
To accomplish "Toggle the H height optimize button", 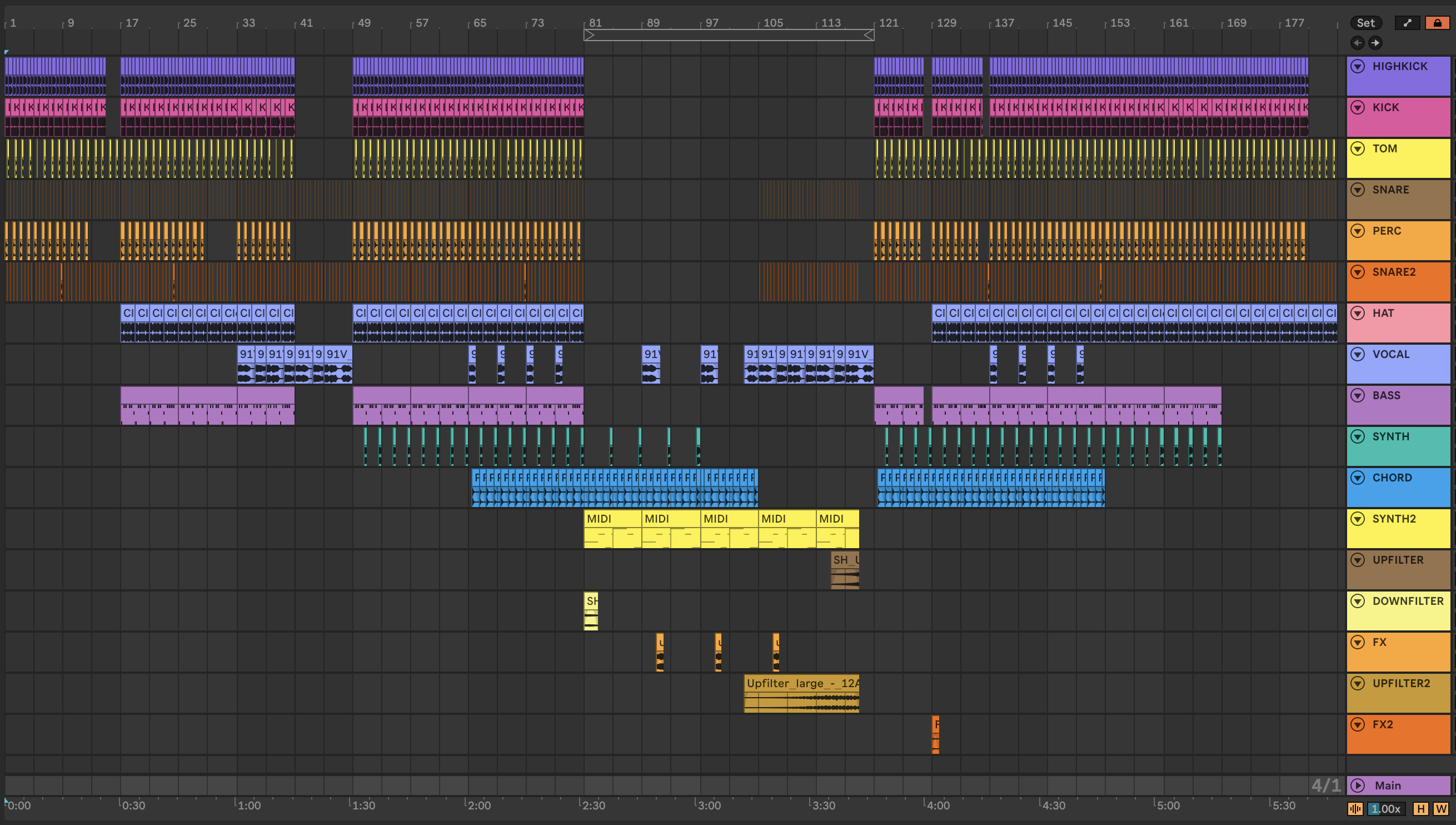I will [1420, 808].
